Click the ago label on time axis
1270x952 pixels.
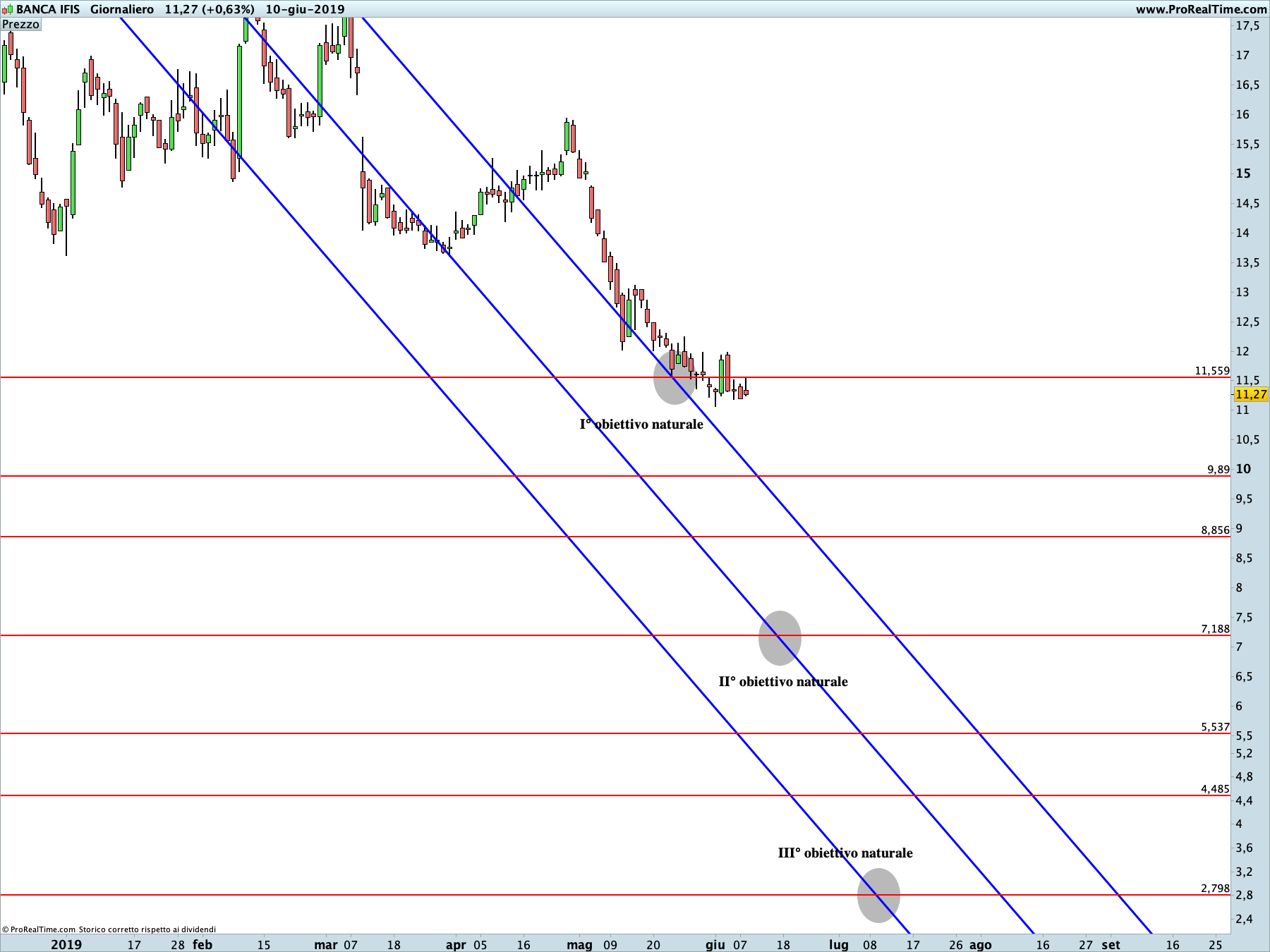coord(980,944)
